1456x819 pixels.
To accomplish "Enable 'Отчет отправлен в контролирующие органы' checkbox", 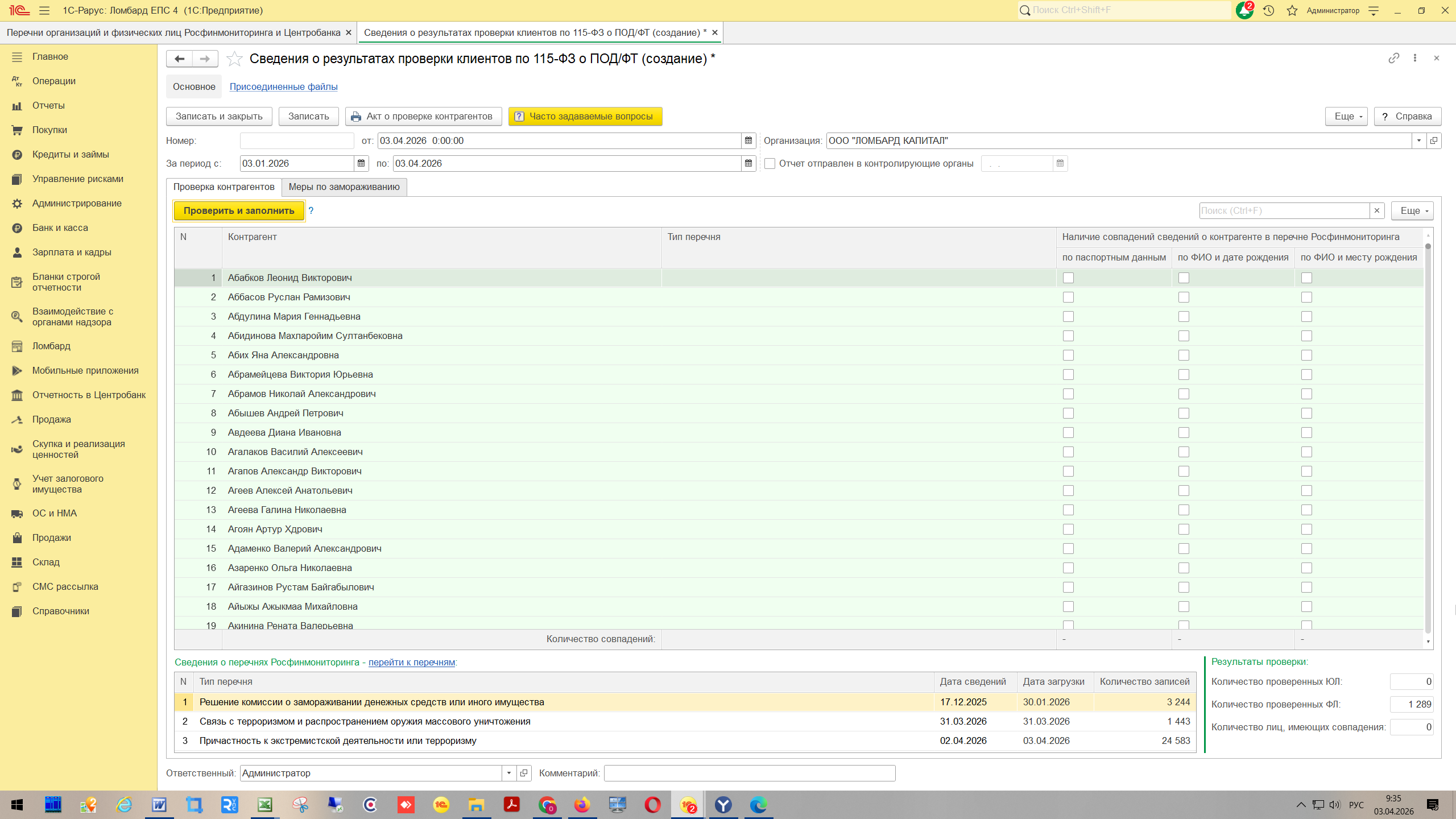I will [770, 164].
